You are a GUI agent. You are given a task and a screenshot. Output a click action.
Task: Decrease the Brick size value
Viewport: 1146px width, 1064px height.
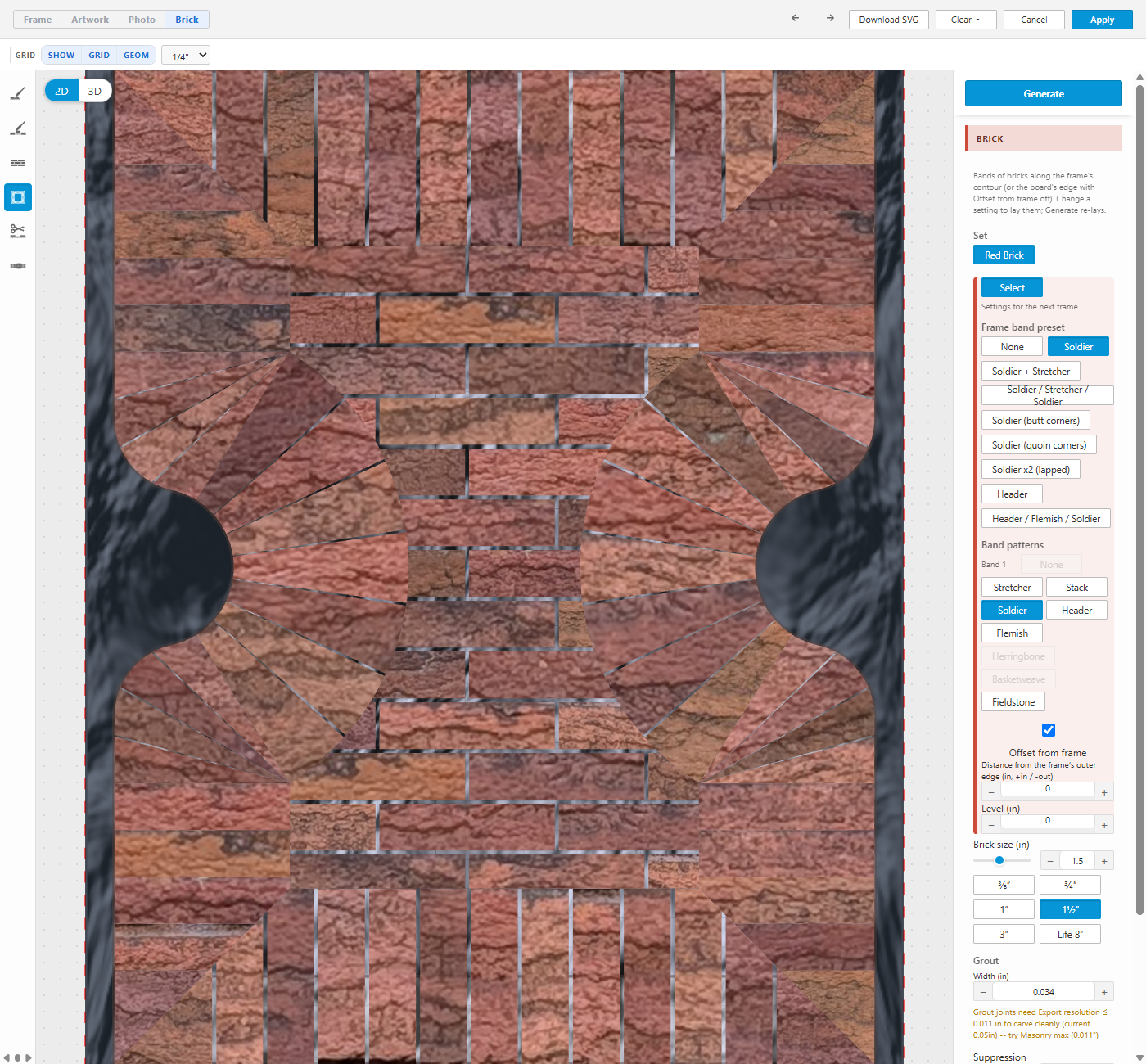[1050, 861]
